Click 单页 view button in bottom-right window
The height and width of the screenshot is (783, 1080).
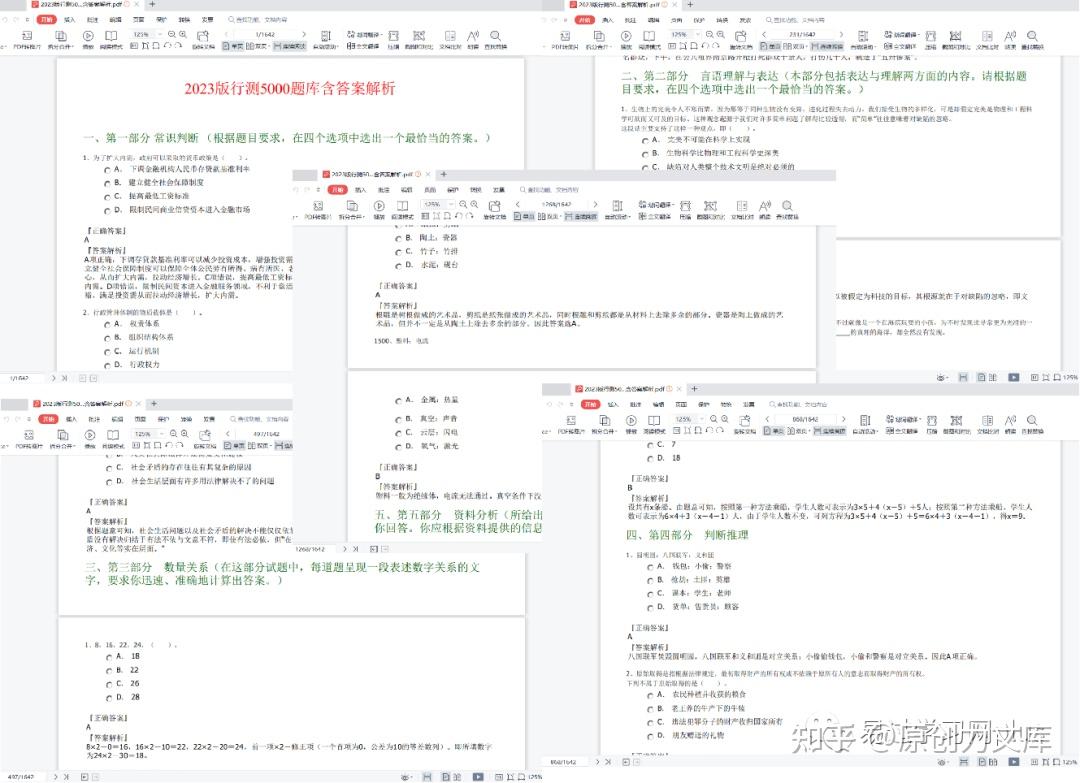[x=774, y=431]
